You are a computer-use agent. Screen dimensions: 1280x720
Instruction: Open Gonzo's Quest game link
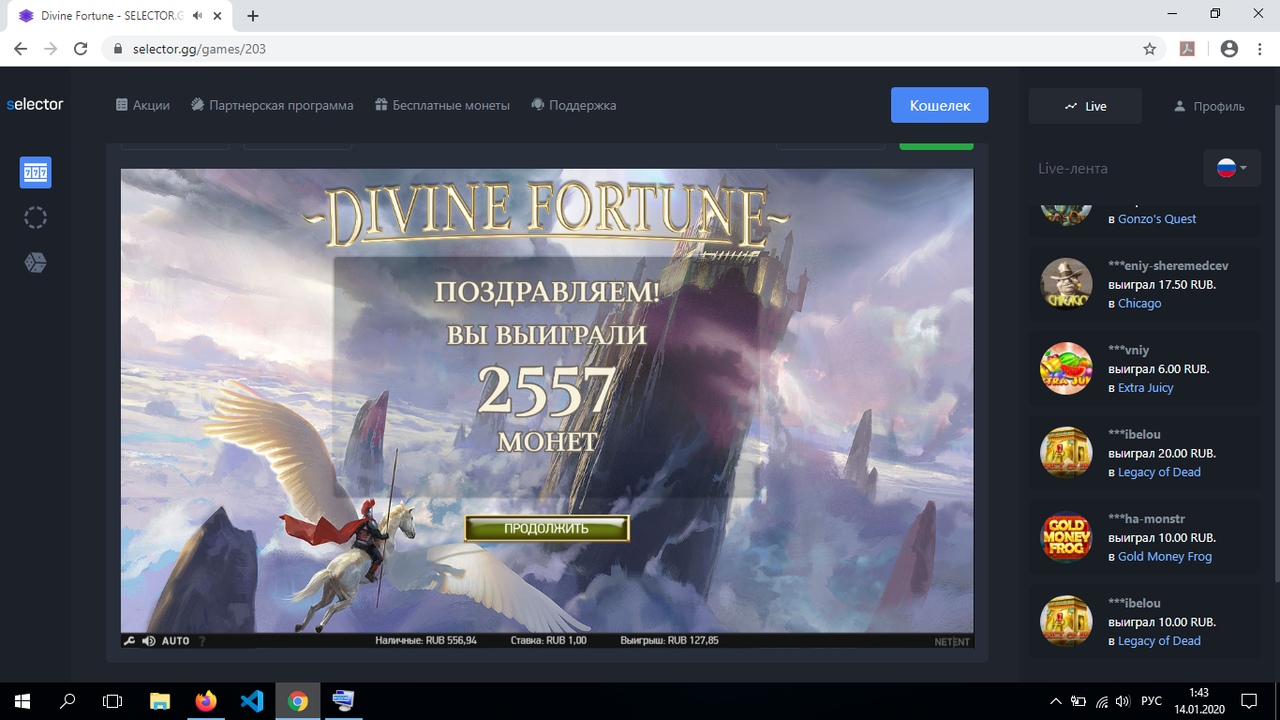[x=1157, y=219]
